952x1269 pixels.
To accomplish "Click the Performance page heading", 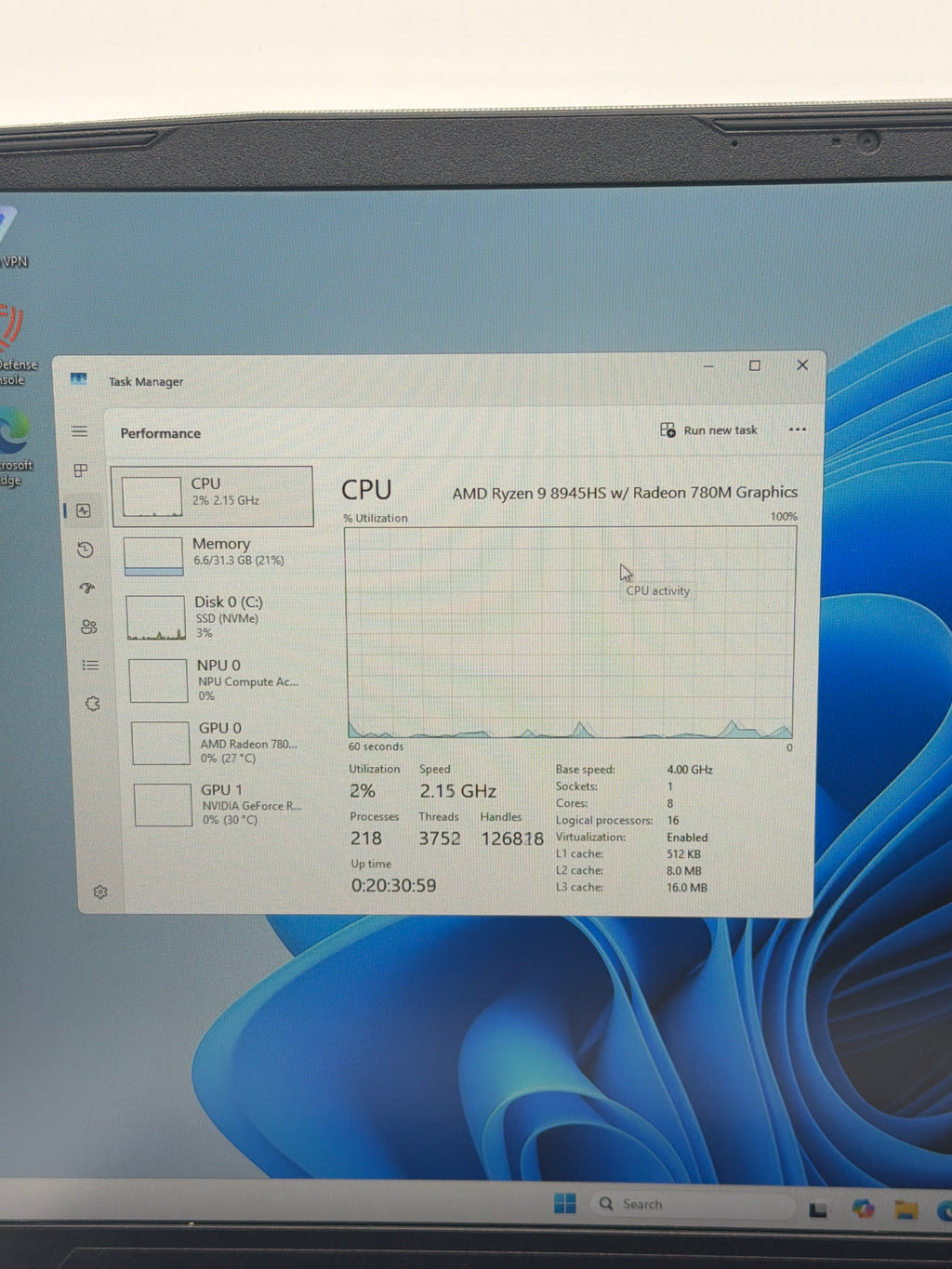I will [x=160, y=433].
